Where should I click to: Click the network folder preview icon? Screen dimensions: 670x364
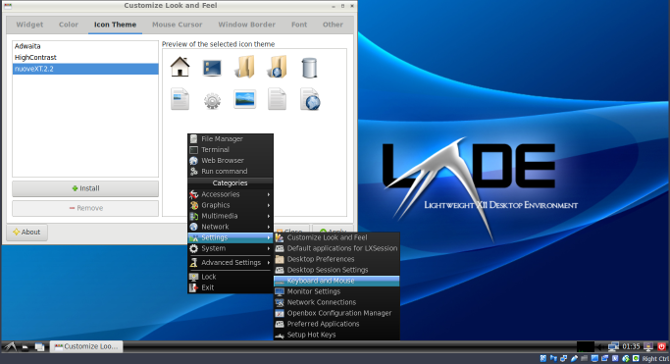point(277,67)
